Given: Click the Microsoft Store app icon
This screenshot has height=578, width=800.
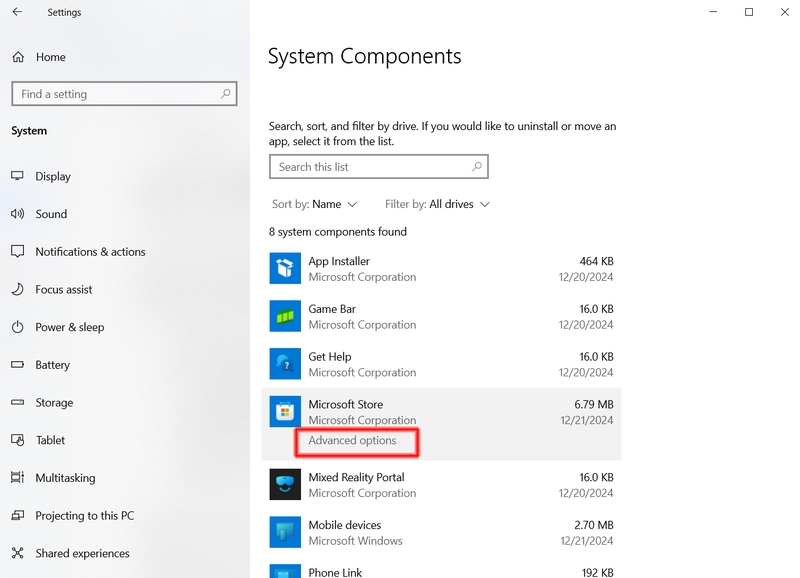Looking at the screenshot, I should coord(285,412).
